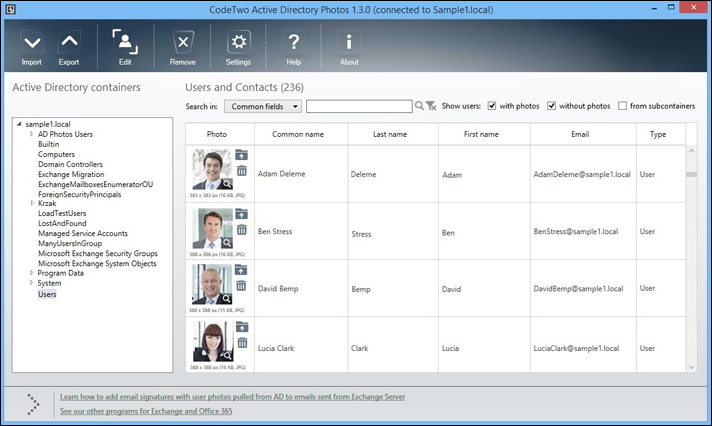Zoom Ben Stress photo magnifier
This screenshot has width=712, height=426.
tap(226, 242)
